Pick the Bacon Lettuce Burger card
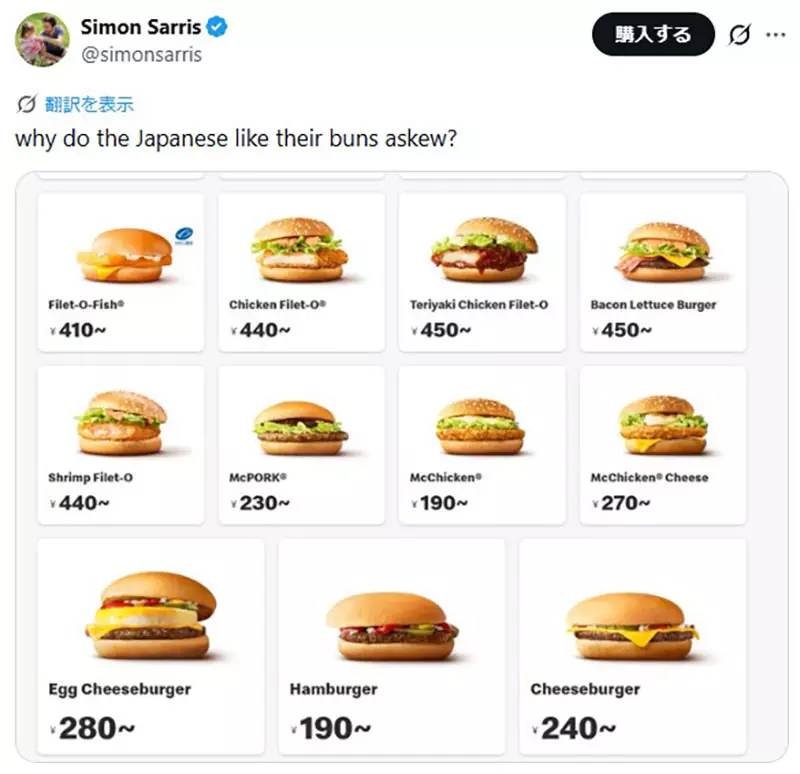The image size is (800, 774). click(x=663, y=271)
